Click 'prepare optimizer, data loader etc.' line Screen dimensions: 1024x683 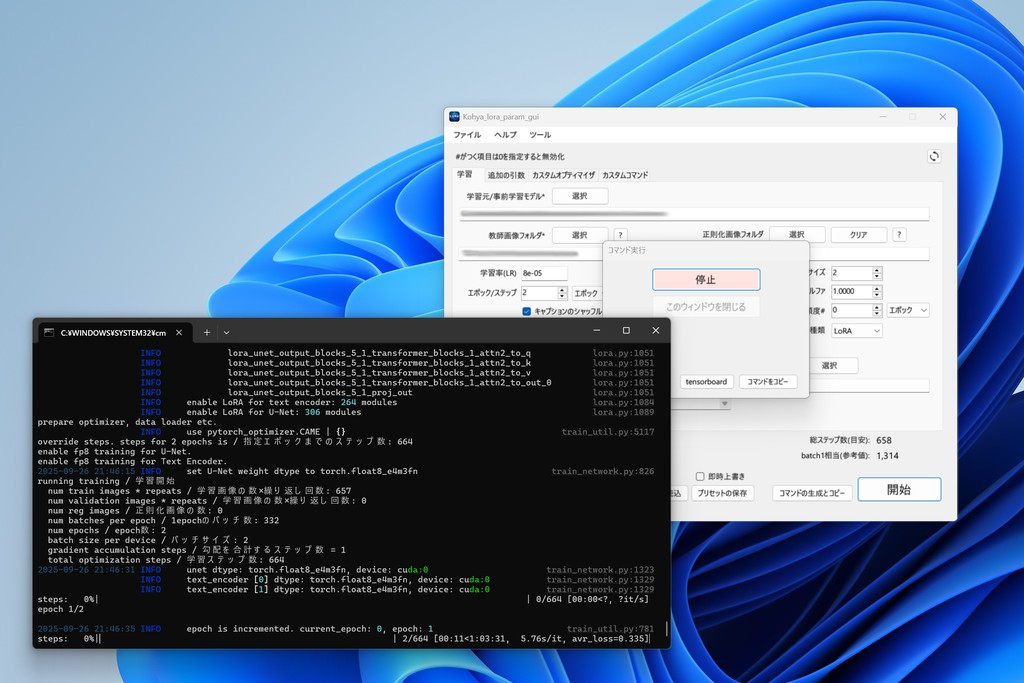coord(127,422)
